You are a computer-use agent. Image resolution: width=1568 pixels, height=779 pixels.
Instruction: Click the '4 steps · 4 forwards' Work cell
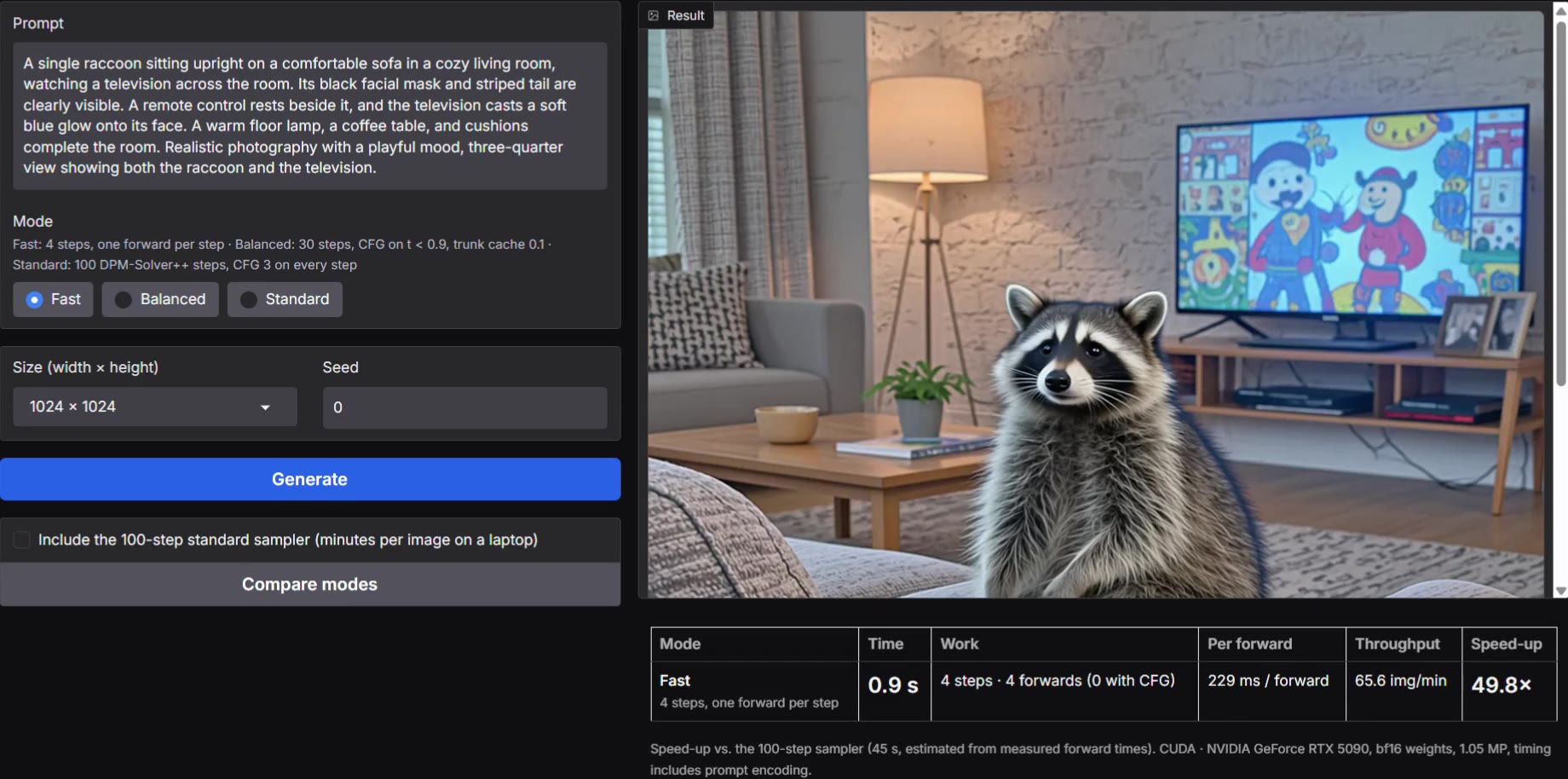[1064, 691]
